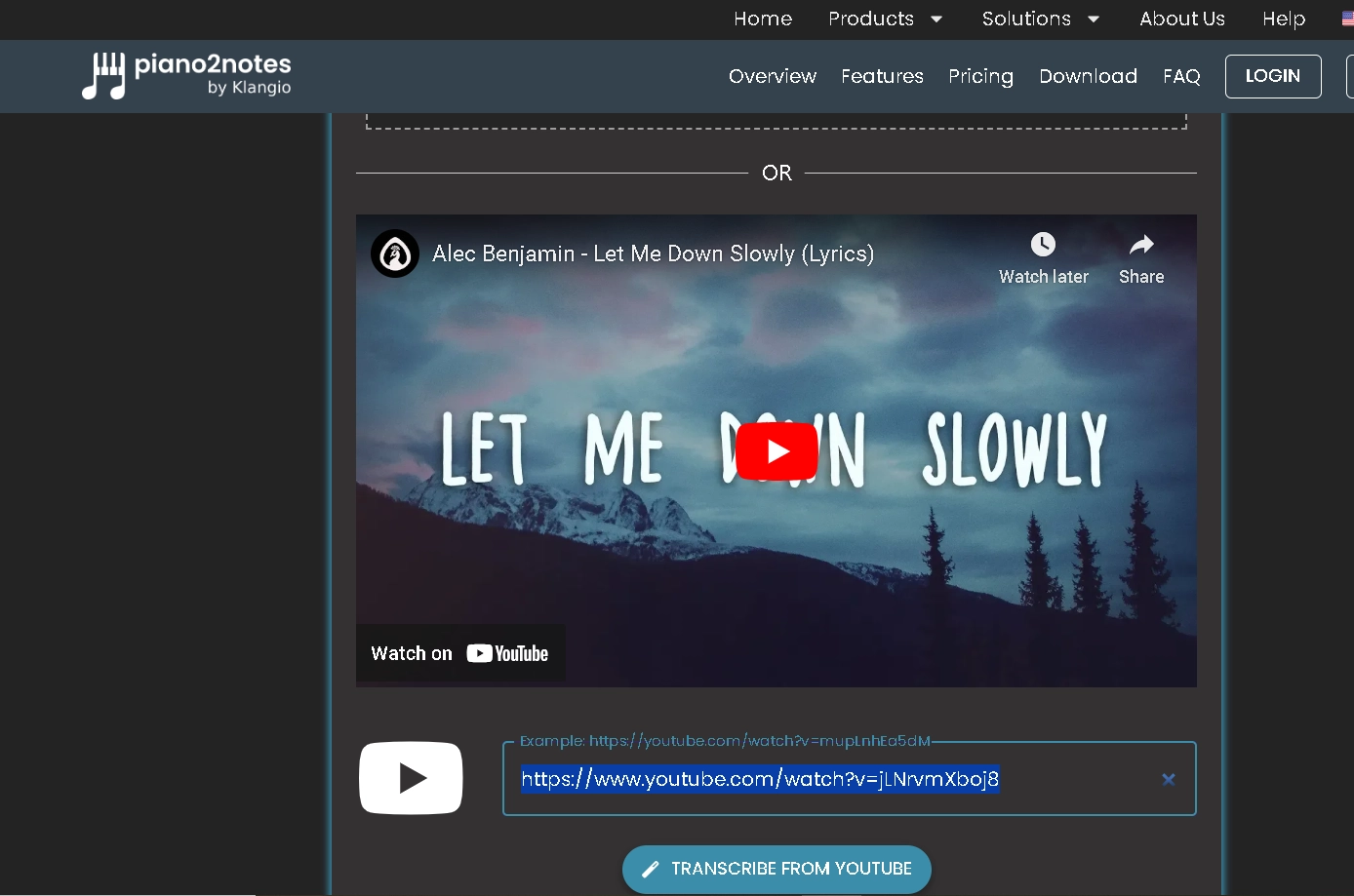Open the About Us page
This screenshot has width=1354, height=896.
point(1182,19)
